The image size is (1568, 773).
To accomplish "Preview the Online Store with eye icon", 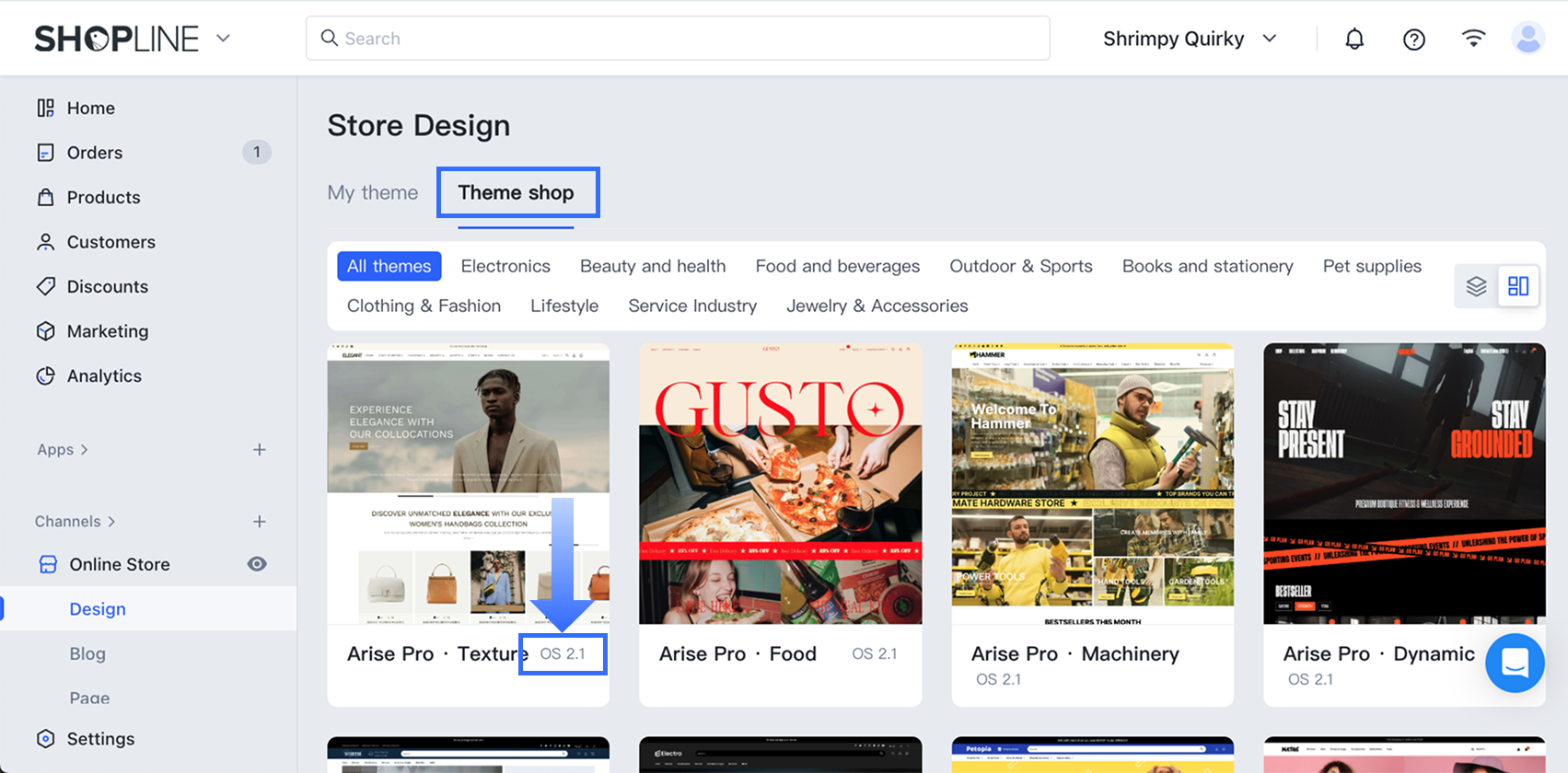I will click(x=257, y=564).
